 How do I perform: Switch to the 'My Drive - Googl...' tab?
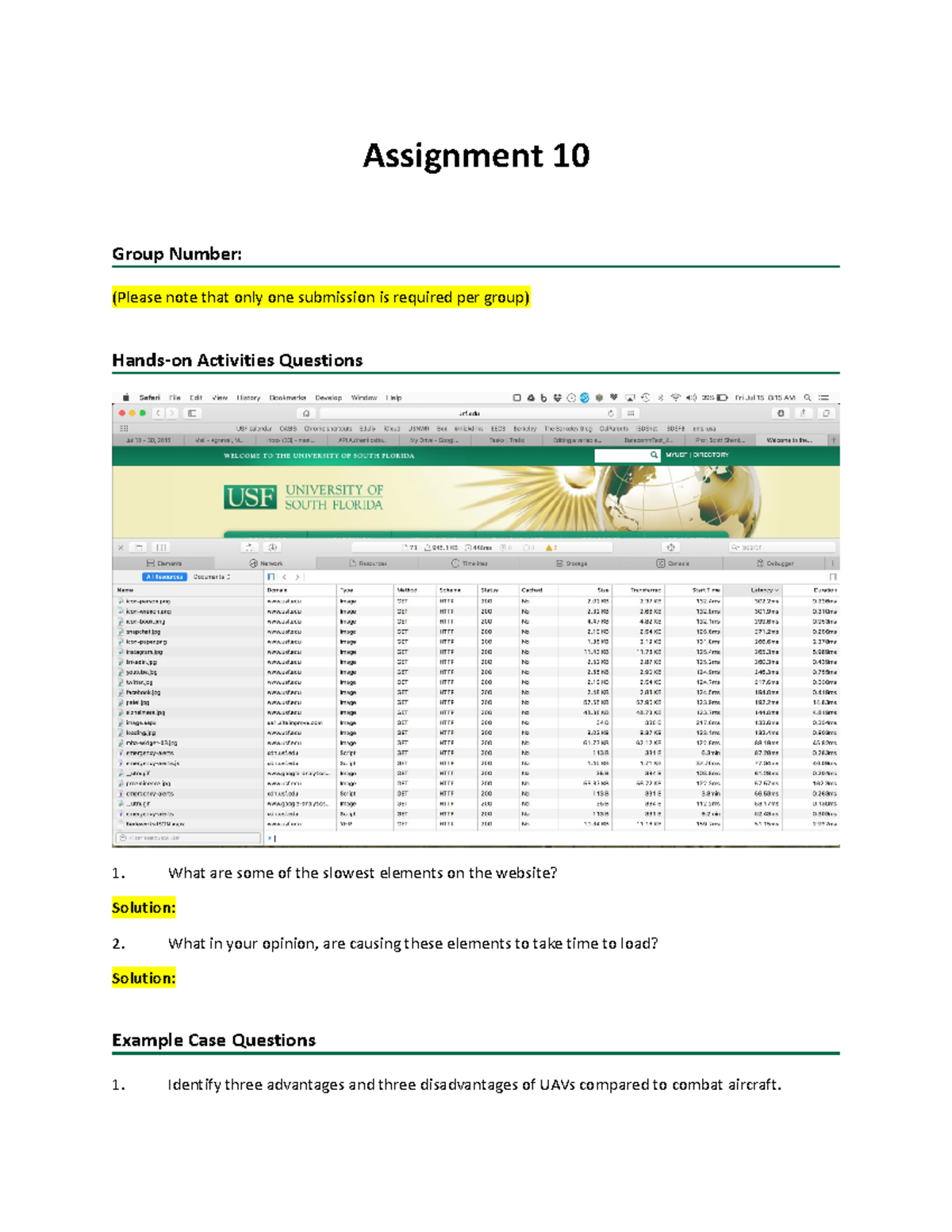[434, 439]
